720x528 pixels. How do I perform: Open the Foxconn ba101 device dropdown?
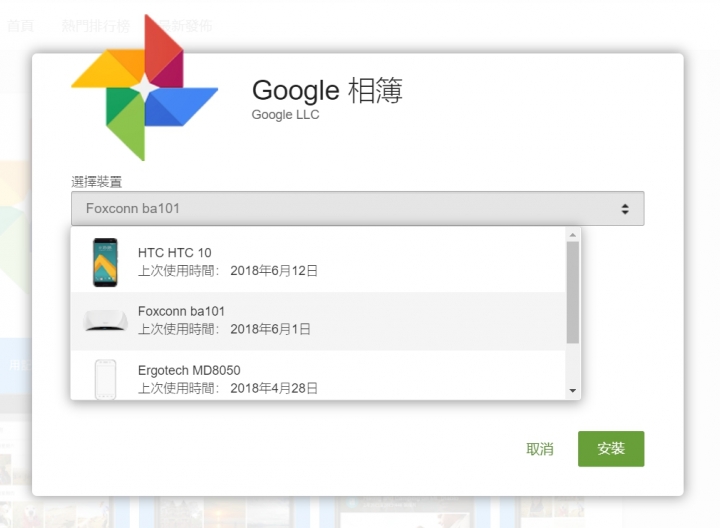click(x=358, y=208)
